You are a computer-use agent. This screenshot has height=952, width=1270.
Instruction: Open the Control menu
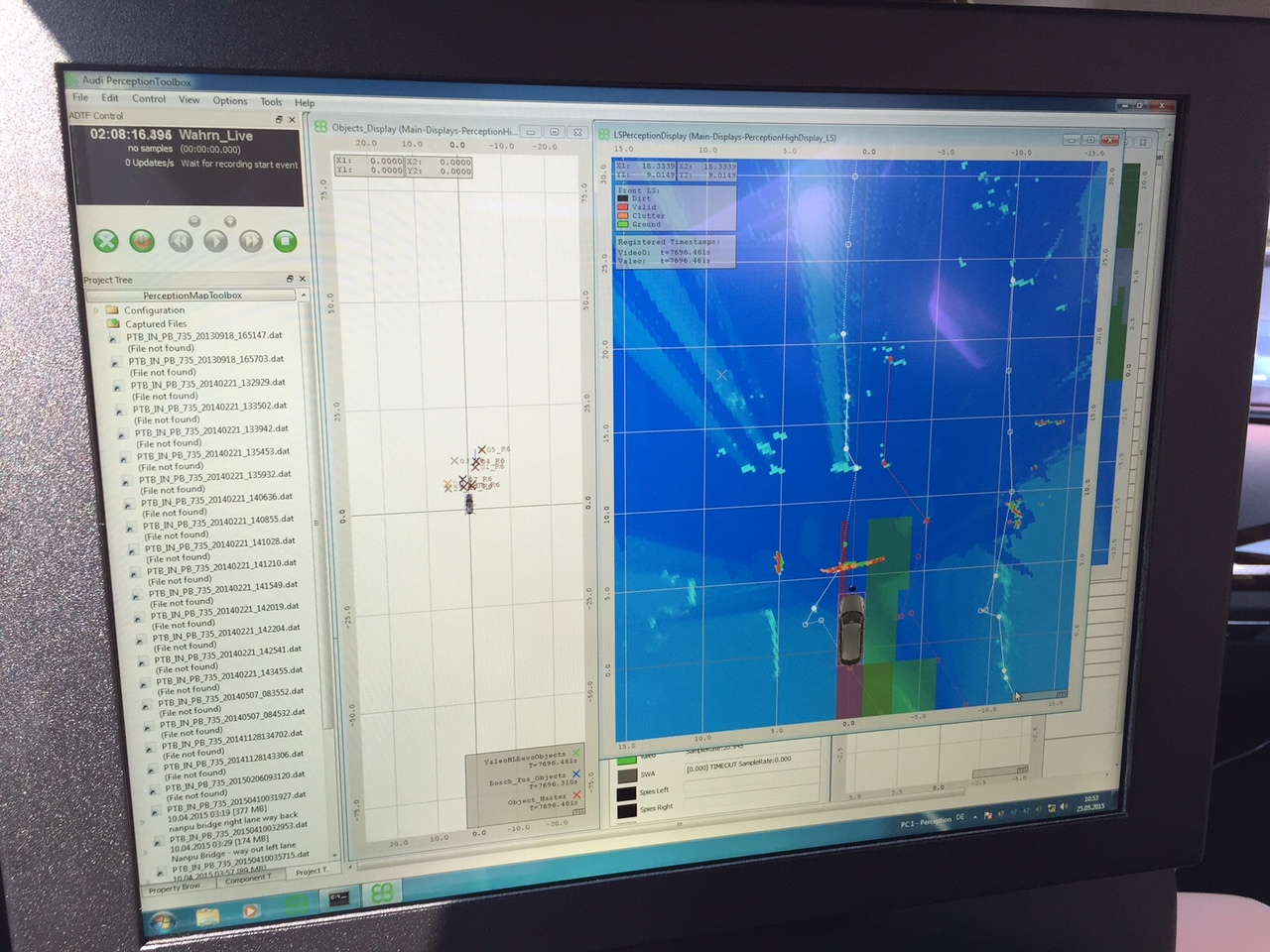coord(149,99)
